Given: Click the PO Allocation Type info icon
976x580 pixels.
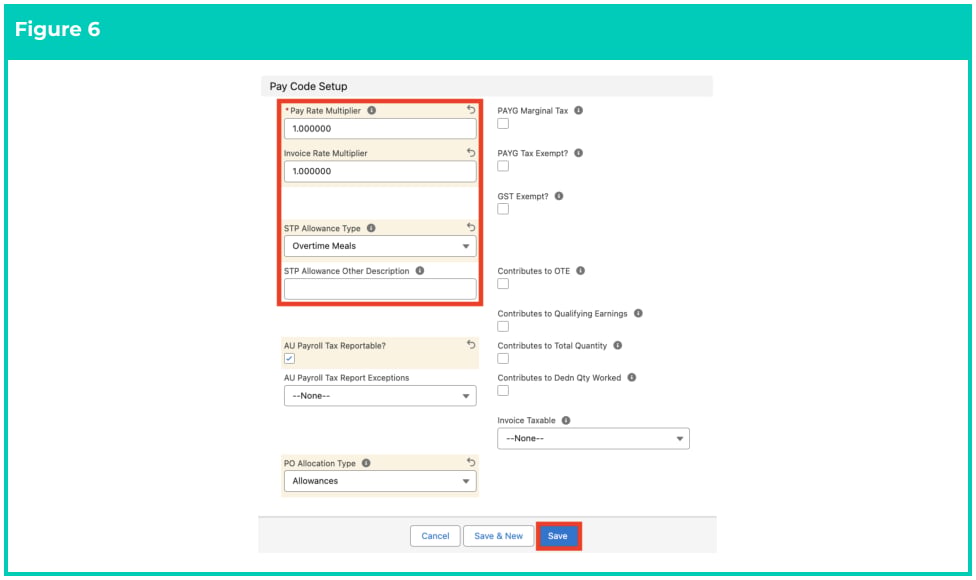Looking at the screenshot, I should pos(366,463).
